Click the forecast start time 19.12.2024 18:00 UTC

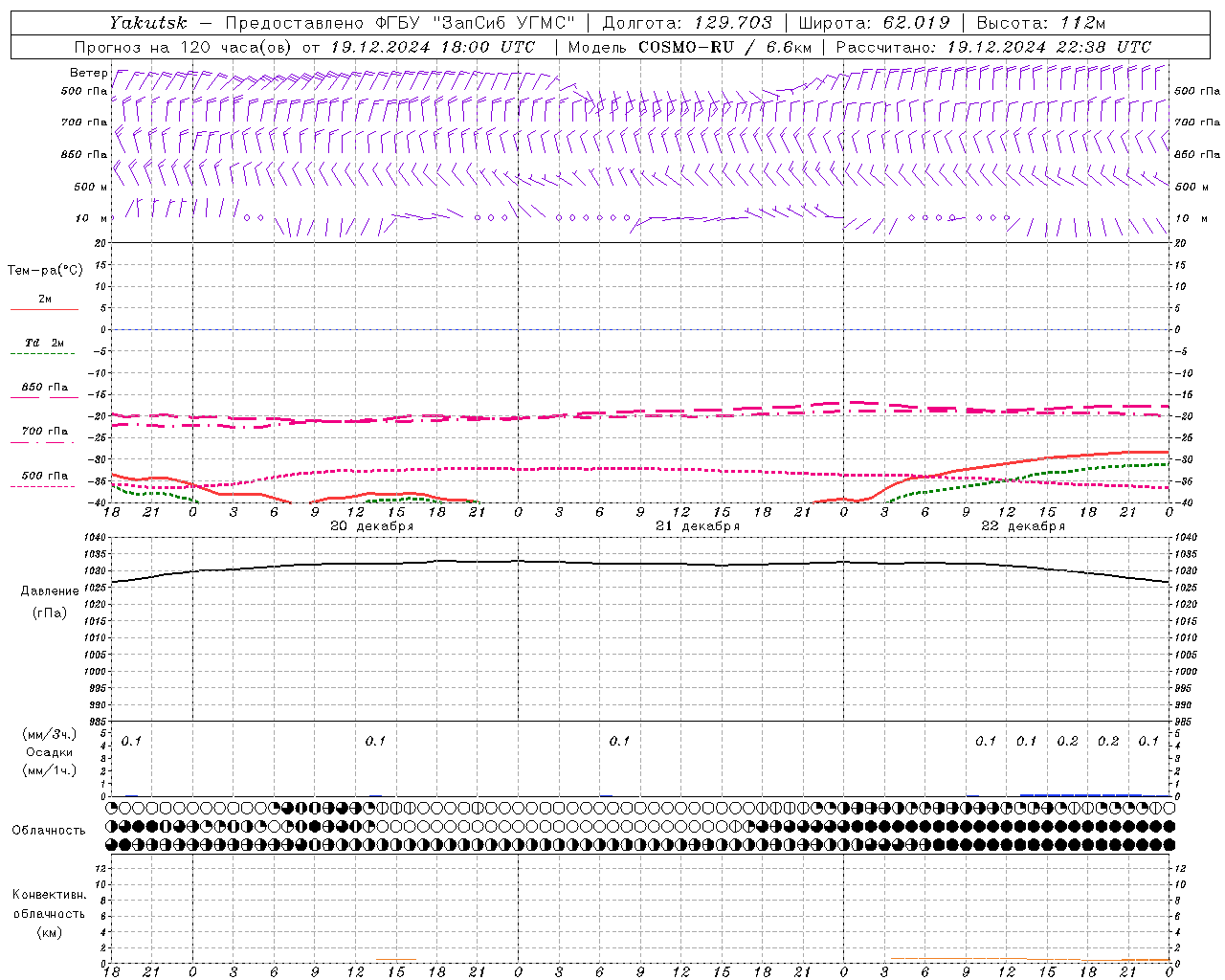[433, 47]
